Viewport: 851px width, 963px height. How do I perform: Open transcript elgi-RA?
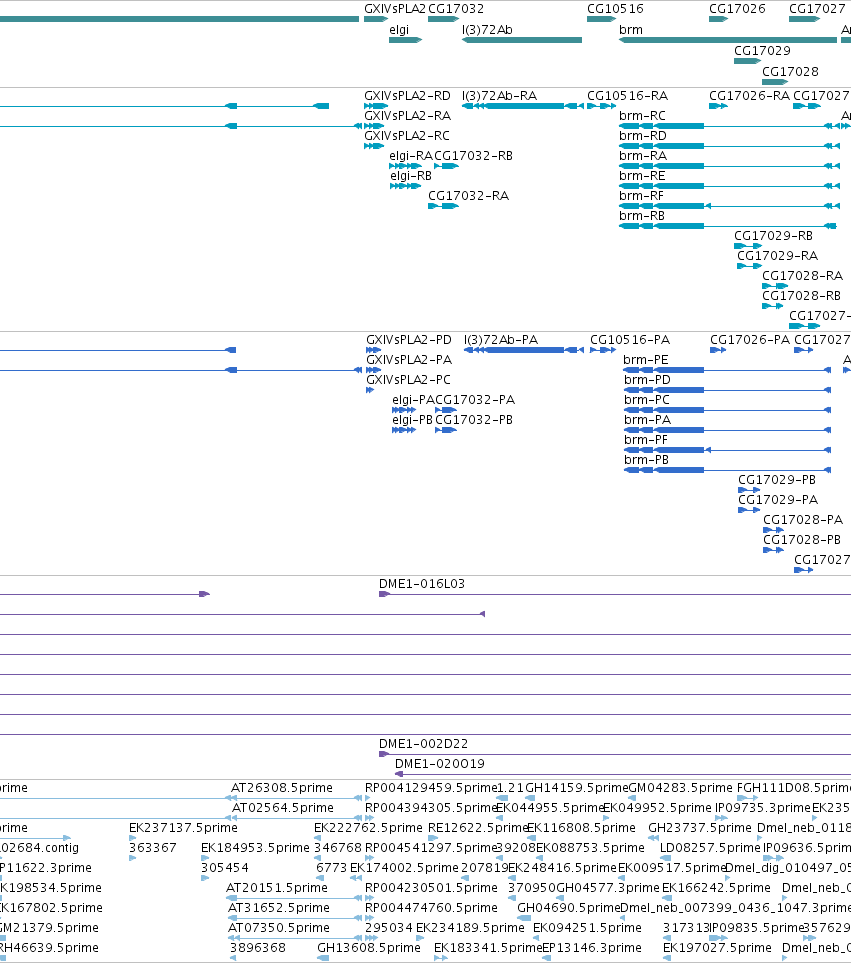click(411, 156)
